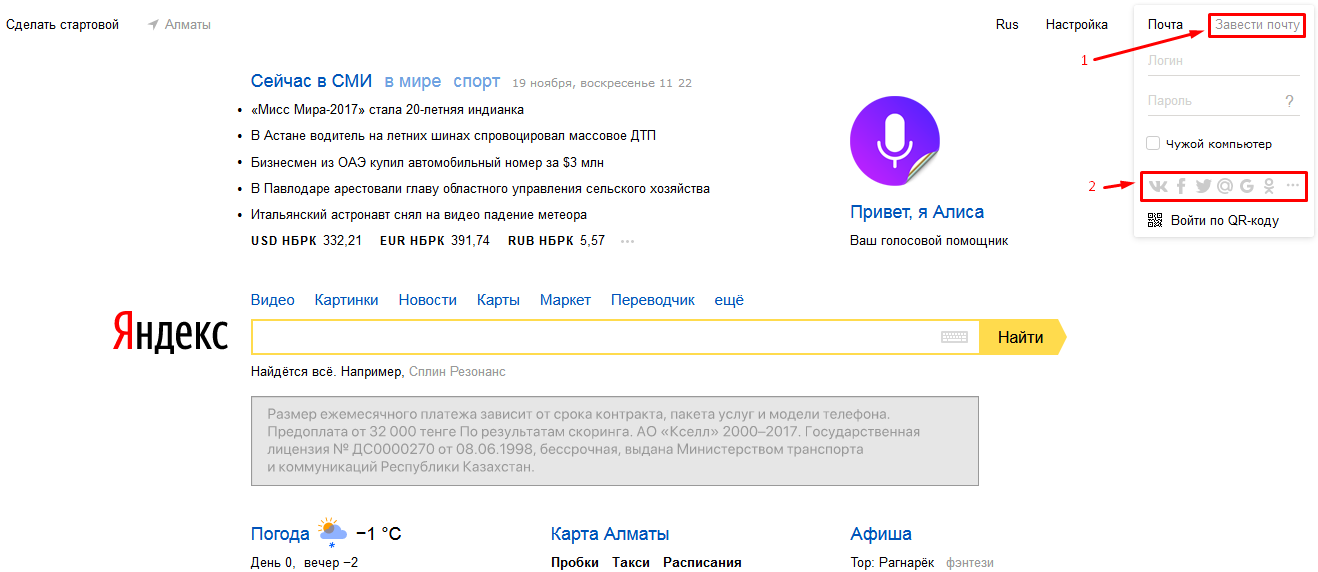Image resolution: width=1318 pixels, height=572 pixels.
Task: Open the Мисс Мира-2017 news headline
Action: [387, 110]
